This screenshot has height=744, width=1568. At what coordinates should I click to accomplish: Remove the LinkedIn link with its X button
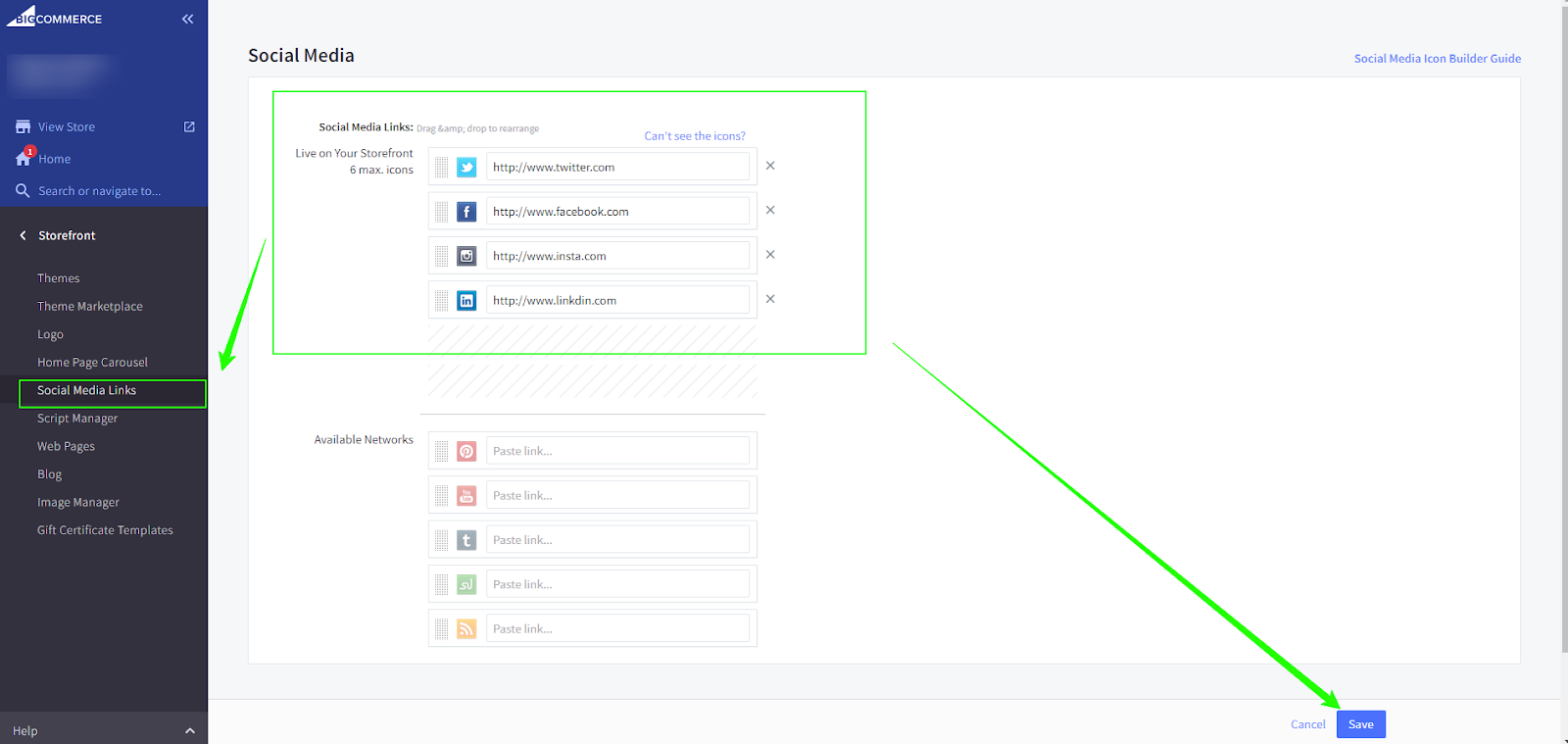point(770,299)
